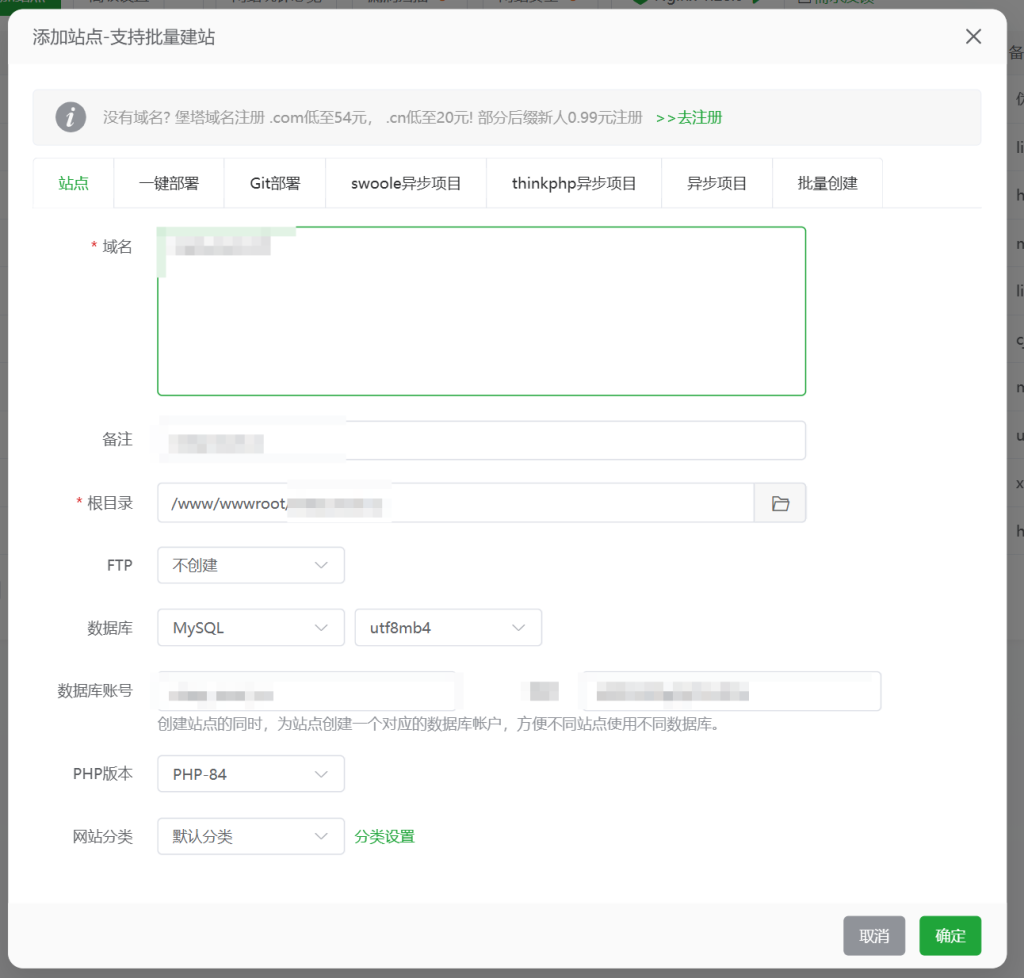Open the 分类设置 category settings link

pyautogui.click(x=384, y=836)
